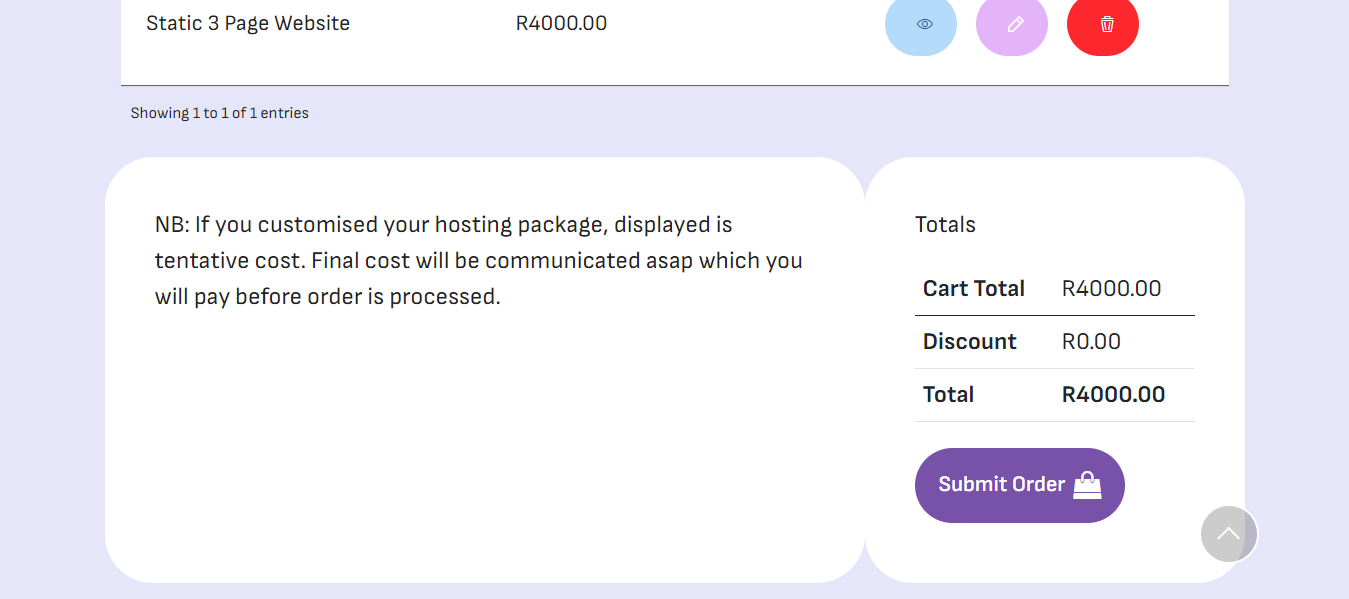Click the pencil edit icon button
The width and height of the screenshot is (1349, 599).
(1011, 23)
